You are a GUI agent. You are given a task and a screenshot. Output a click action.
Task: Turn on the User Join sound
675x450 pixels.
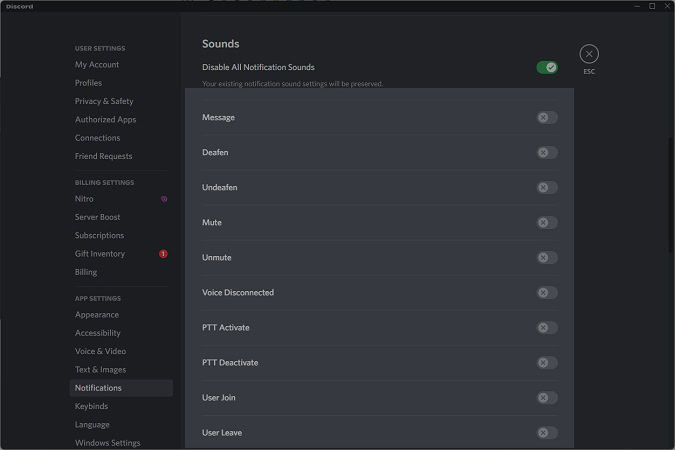coord(546,398)
